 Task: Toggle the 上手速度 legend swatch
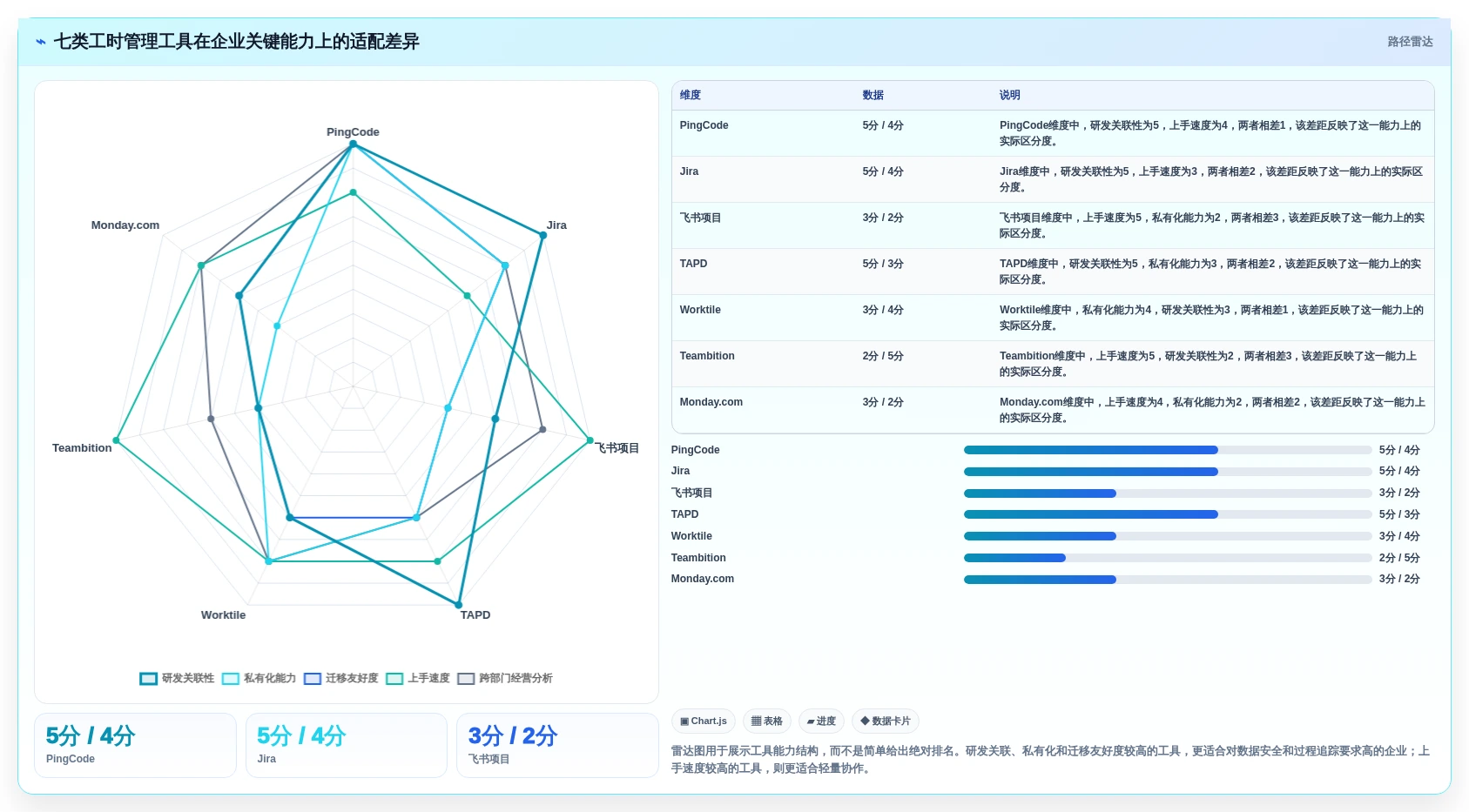point(394,679)
